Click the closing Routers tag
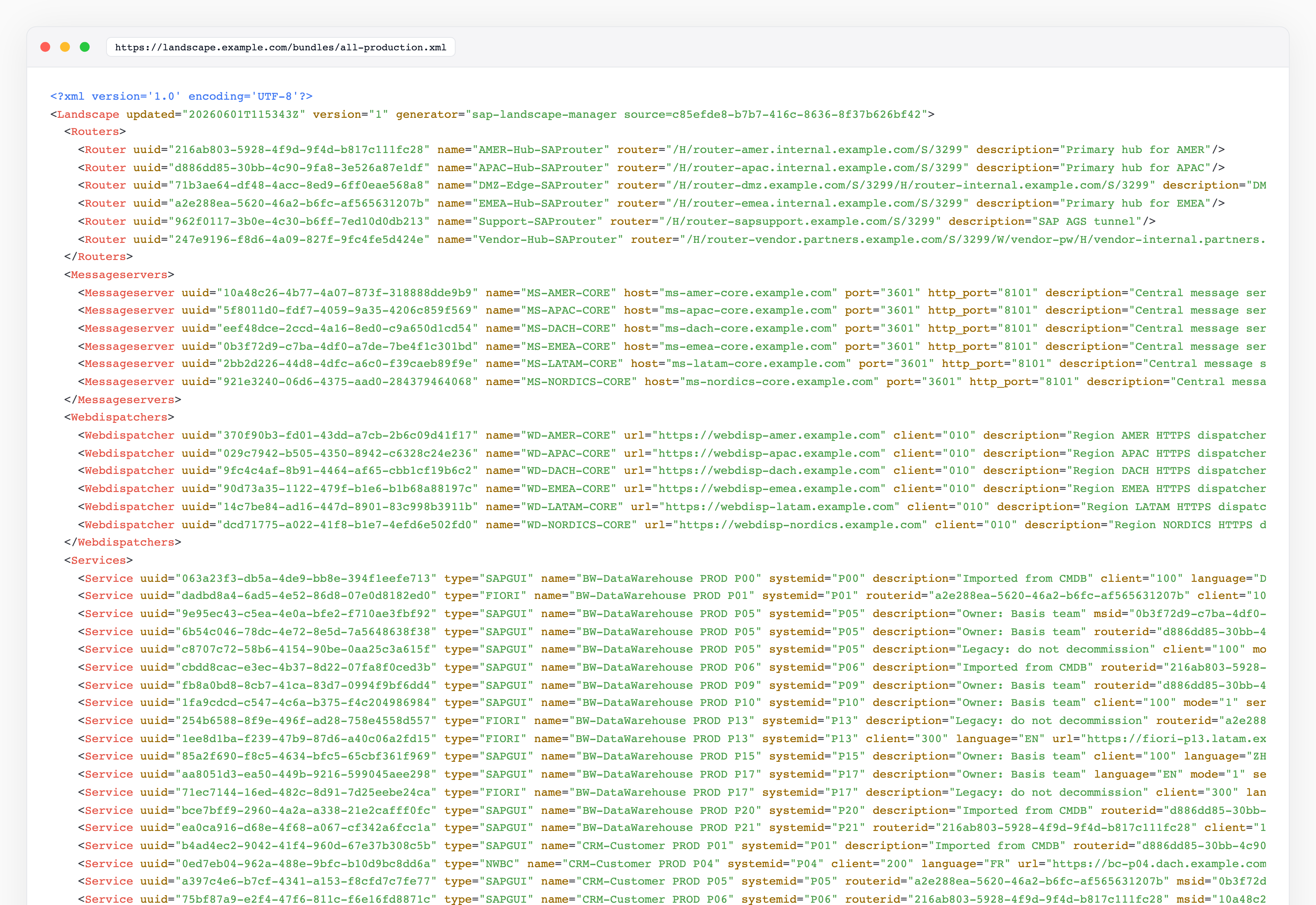 pyautogui.click(x=99, y=257)
